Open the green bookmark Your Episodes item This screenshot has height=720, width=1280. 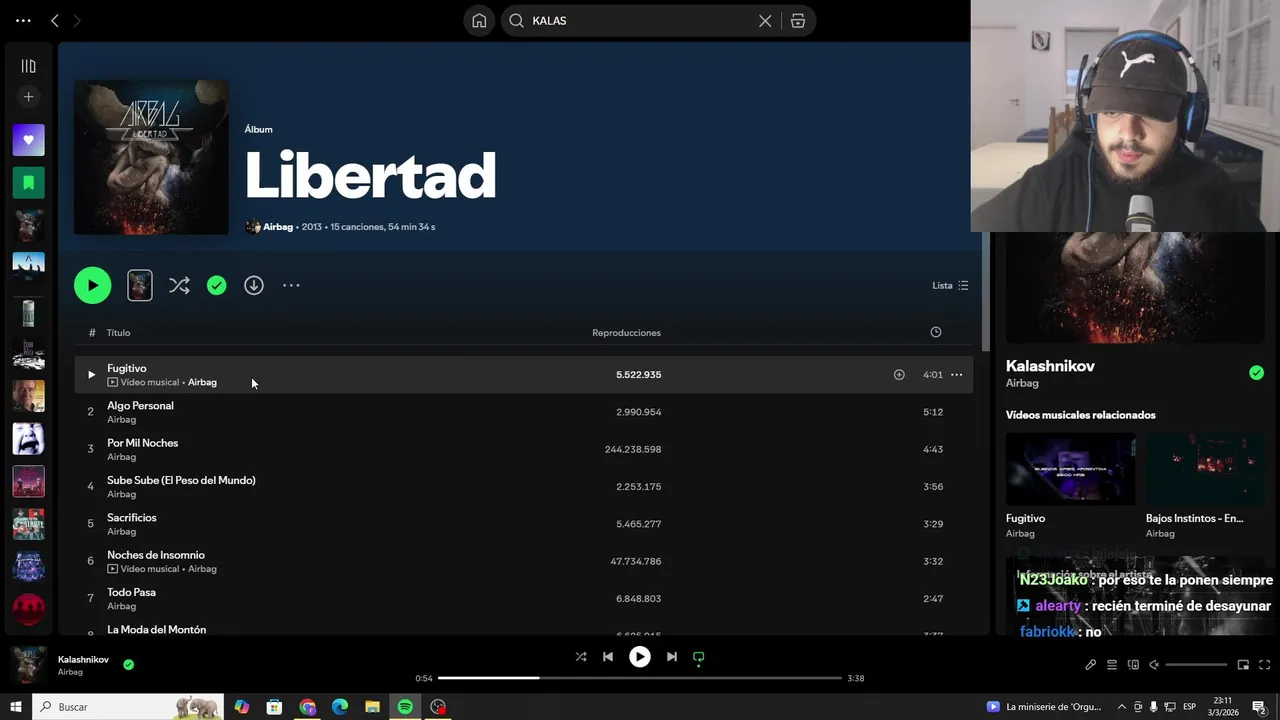(28, 183)
